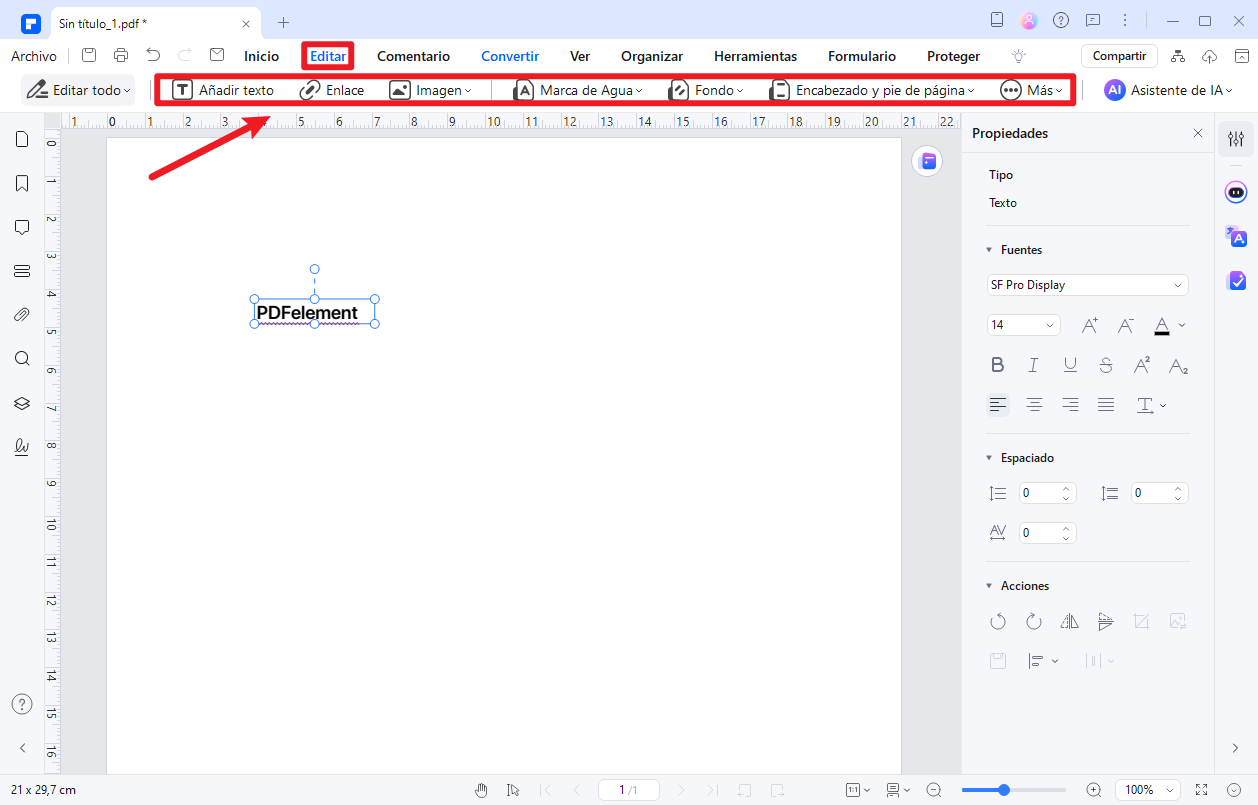Toggle Underline formatting
The height and width of the screenshot is (805, 1258).
pos(1070,365)
